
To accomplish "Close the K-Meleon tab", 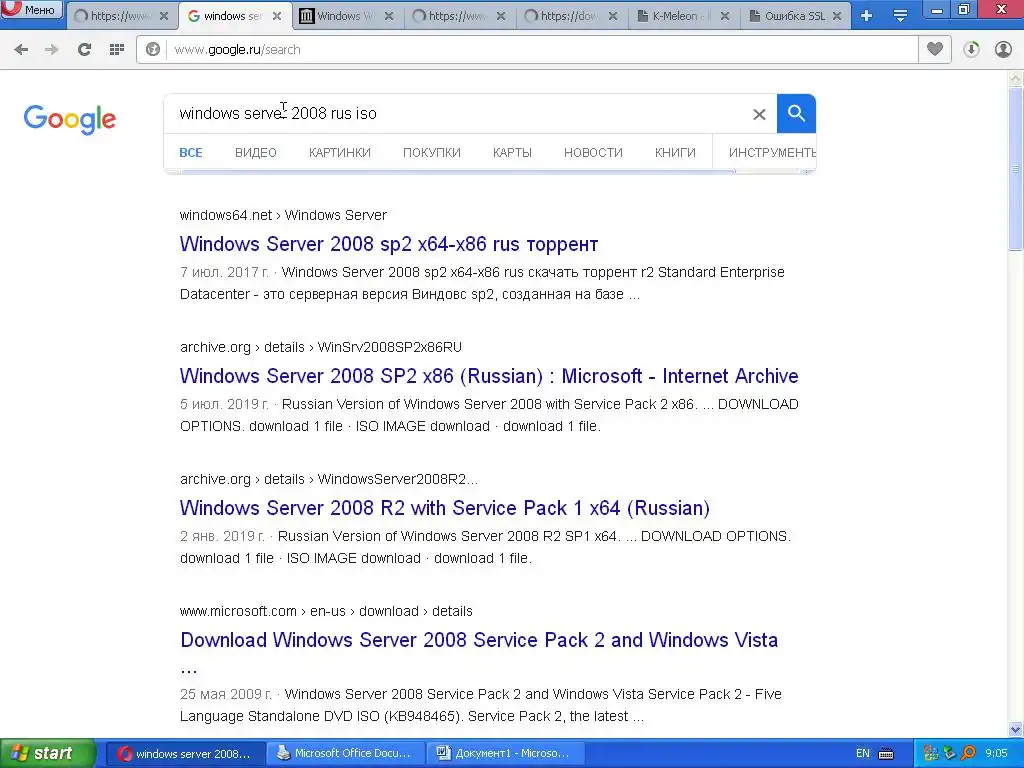I will (725, 16).
